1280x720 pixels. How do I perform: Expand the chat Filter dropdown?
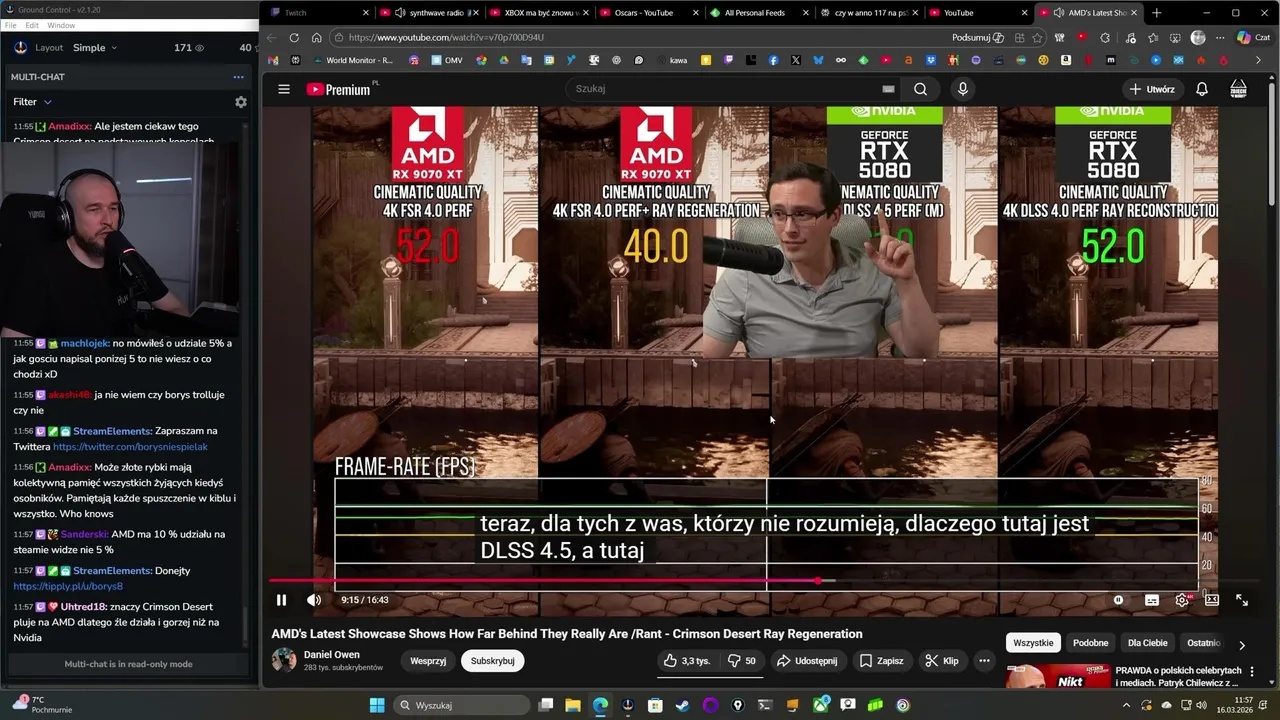click(32, 102)
